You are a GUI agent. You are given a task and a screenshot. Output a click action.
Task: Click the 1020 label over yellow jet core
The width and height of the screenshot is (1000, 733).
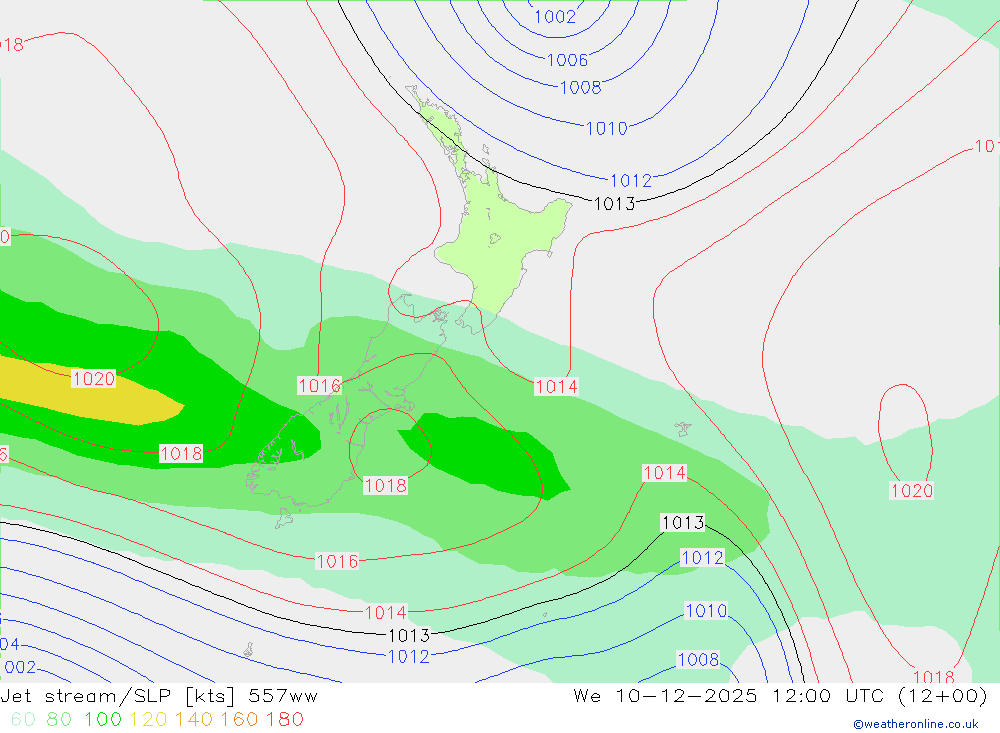click(94, 378)
